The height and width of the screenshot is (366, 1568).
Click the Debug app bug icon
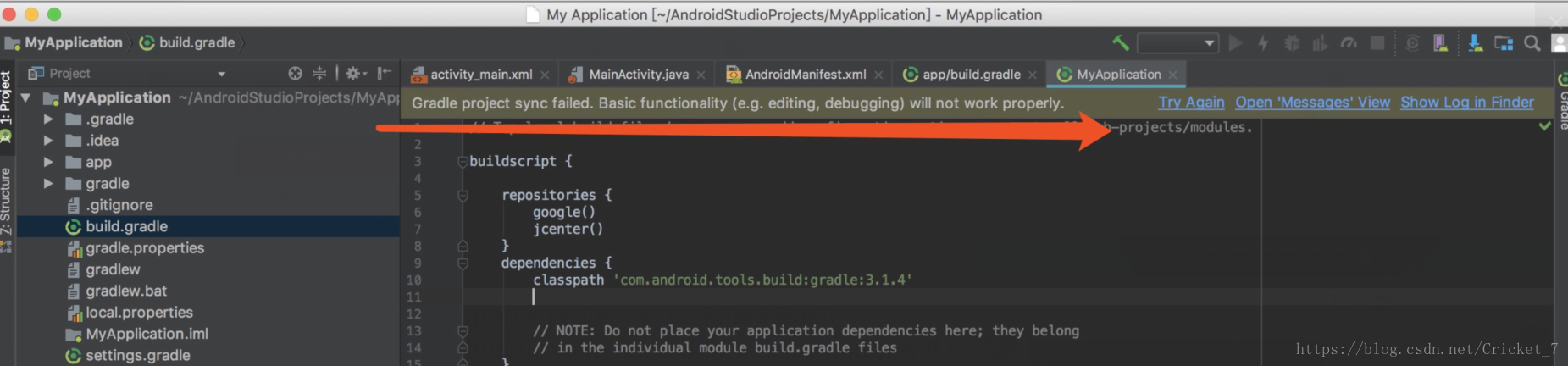[x=1292, y=42]
